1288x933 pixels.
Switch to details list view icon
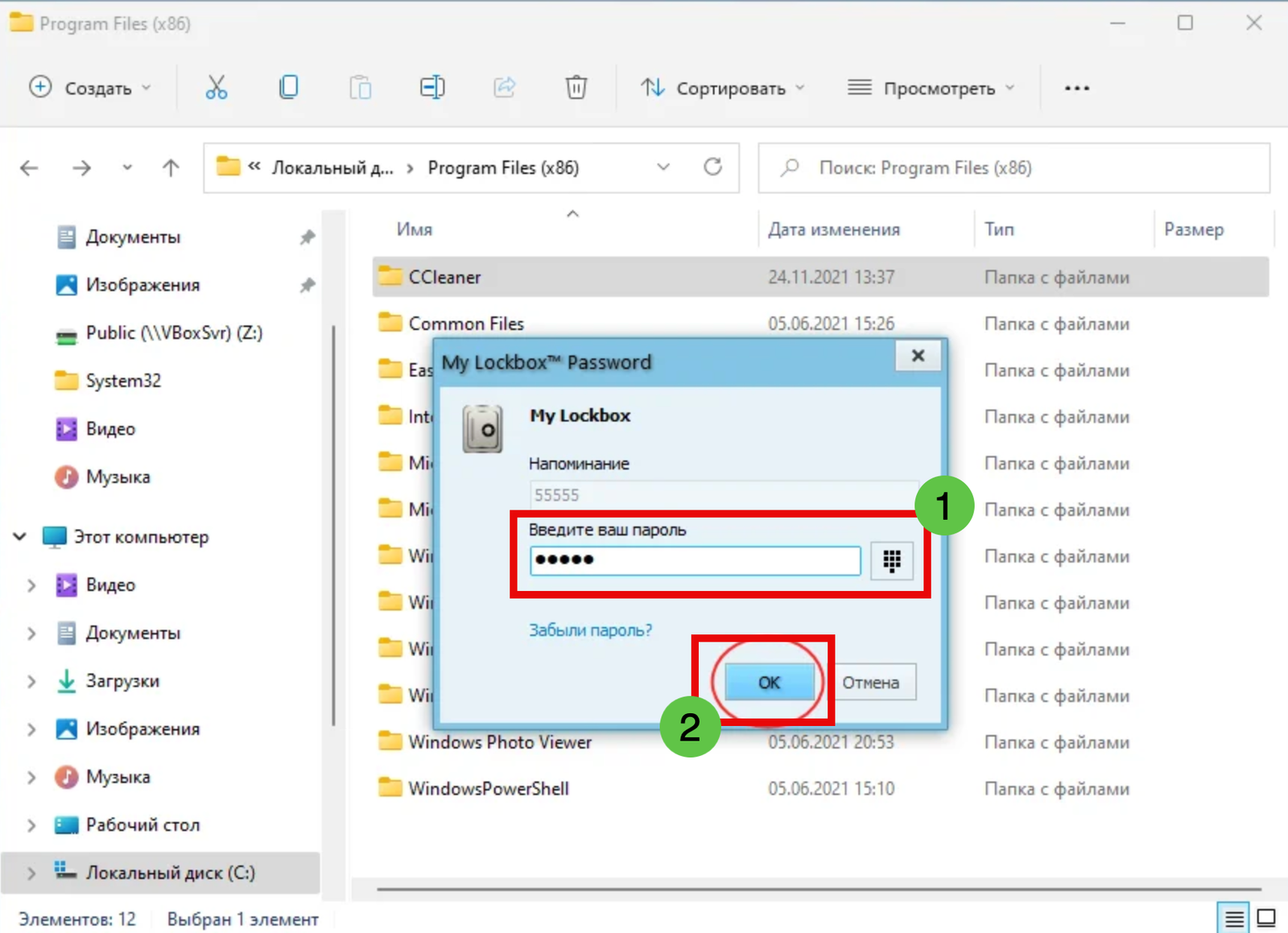pyautogui.click(x=1233, y=918)
